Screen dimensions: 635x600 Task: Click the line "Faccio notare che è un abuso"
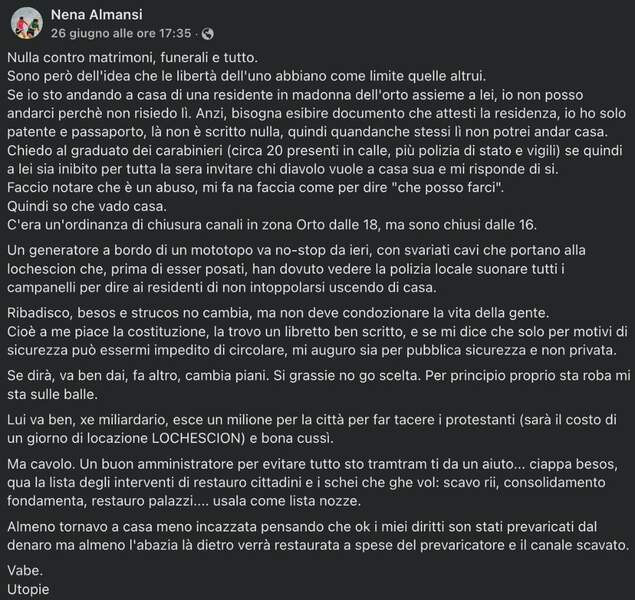tap(230, 186)
